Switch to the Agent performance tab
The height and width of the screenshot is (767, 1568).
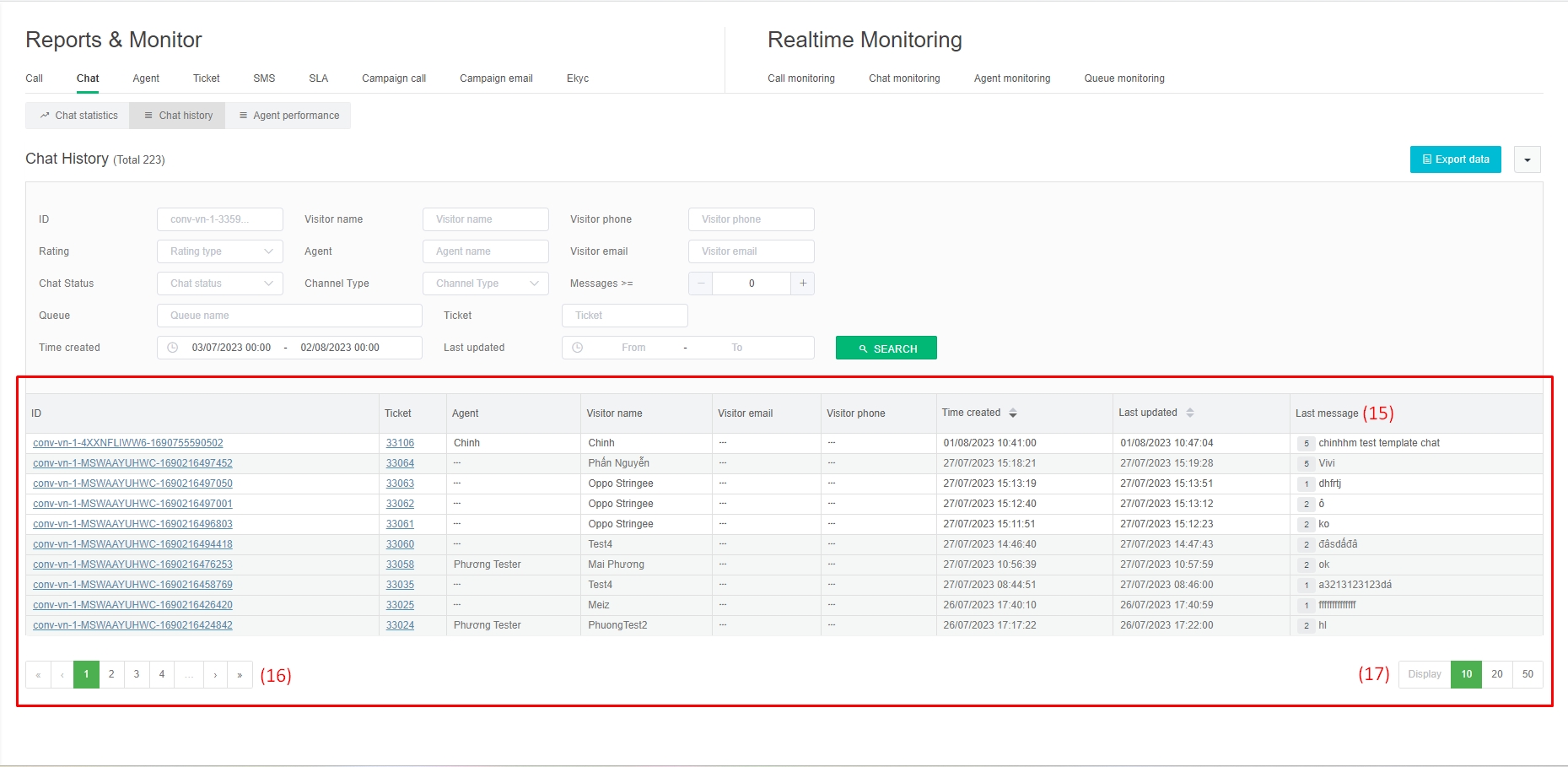(288, 116)
